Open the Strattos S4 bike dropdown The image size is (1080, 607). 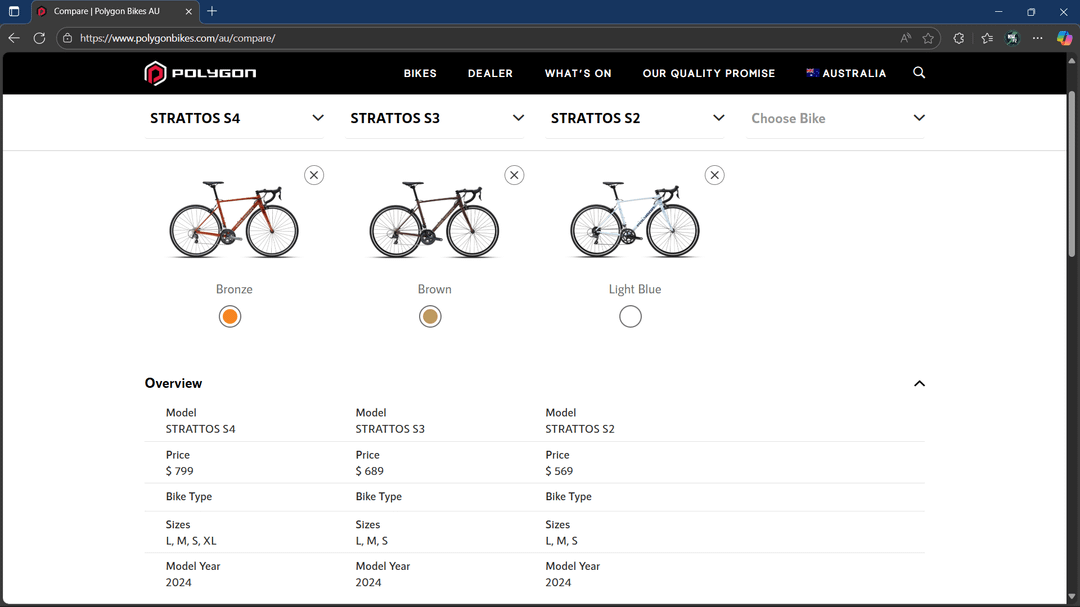coord(235,119)
